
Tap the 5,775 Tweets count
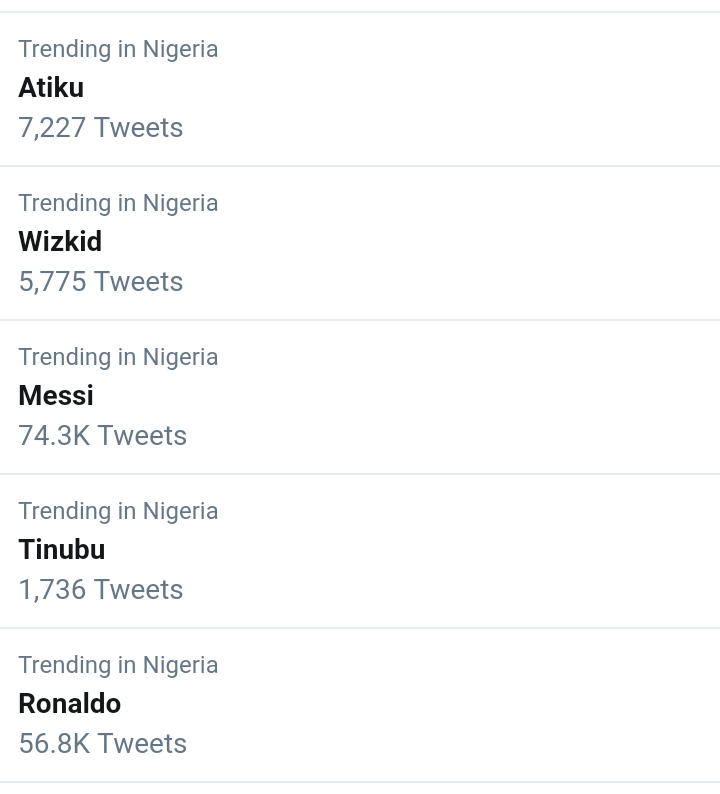pos(100,282)
